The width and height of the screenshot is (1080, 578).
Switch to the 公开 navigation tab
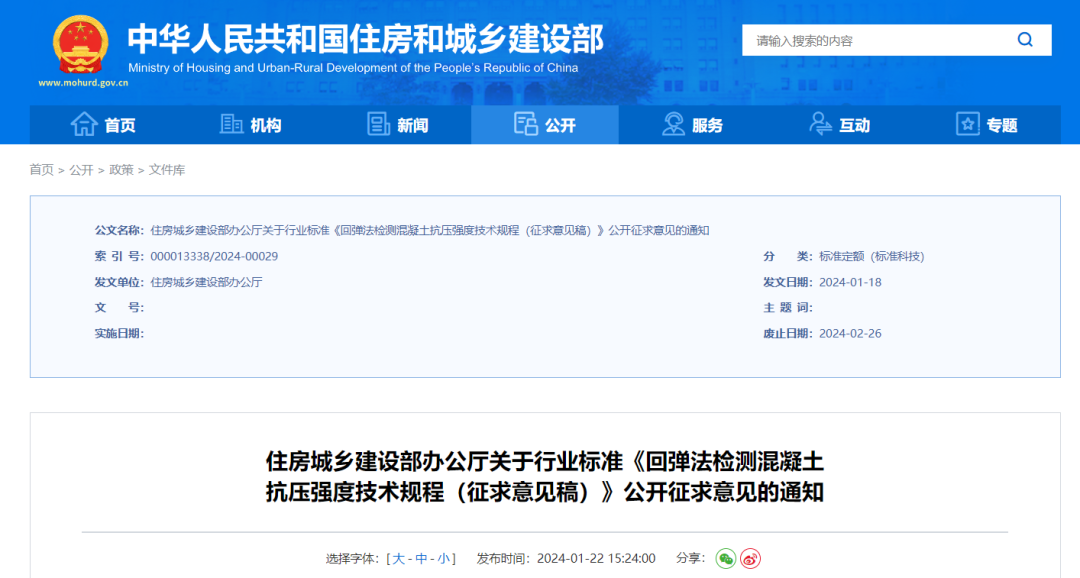(x=546, y=124)
